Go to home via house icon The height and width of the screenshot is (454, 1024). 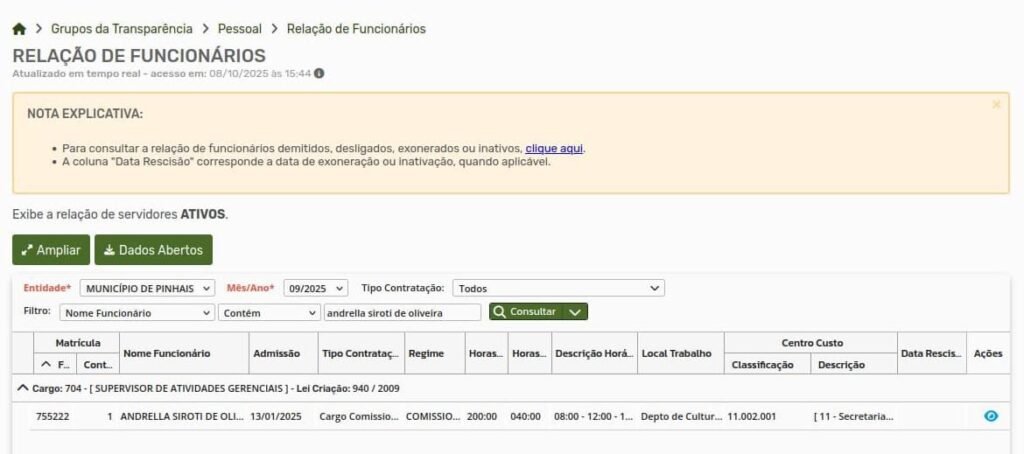coord(19,29)
